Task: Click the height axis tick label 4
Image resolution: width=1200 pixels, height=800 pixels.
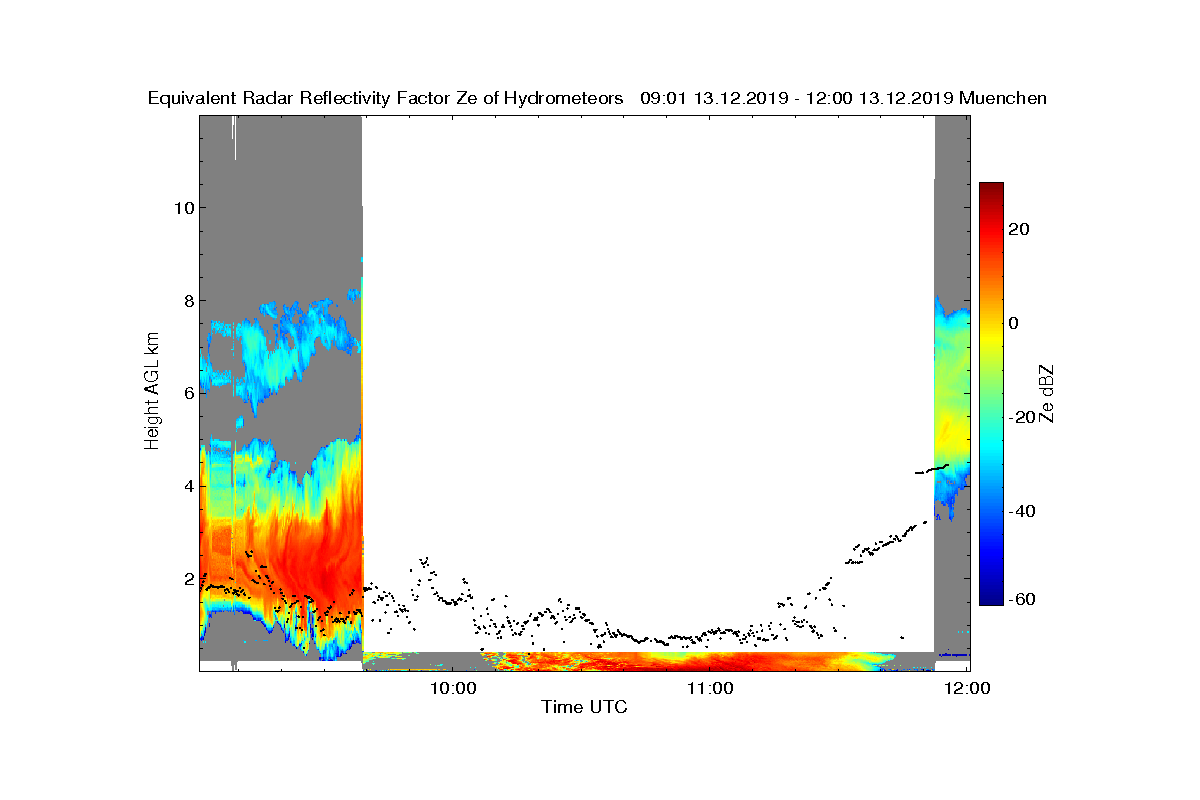Action: 187,486
